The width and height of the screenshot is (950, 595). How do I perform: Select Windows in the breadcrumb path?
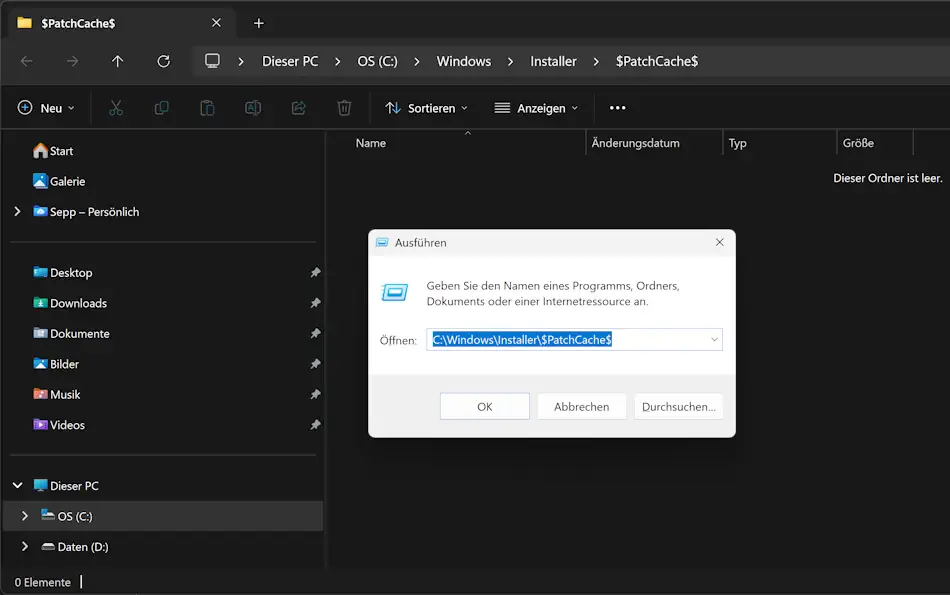point(463,61)
